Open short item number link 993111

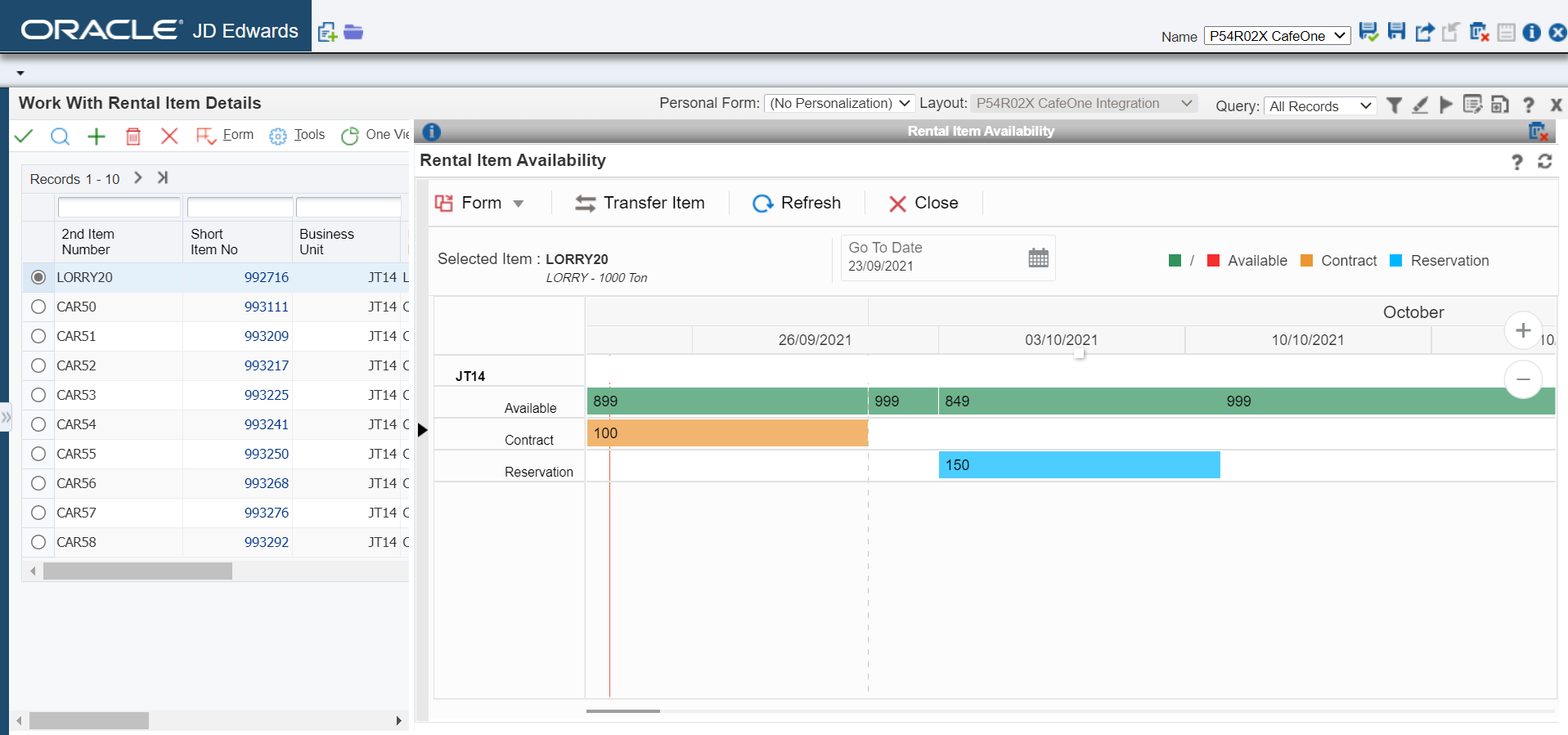click(x=267, y=307)
